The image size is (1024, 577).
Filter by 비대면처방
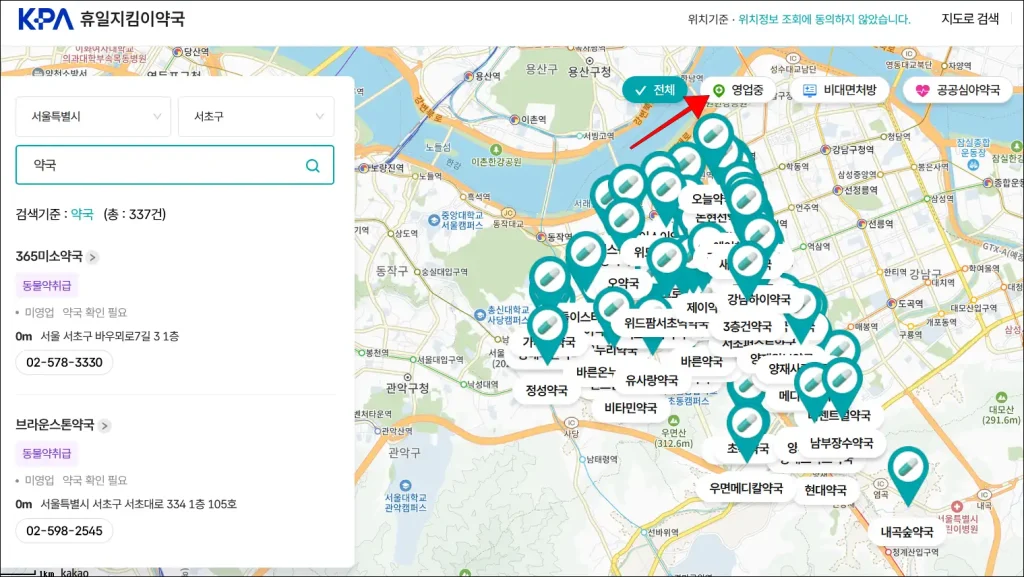coord(840,90)
